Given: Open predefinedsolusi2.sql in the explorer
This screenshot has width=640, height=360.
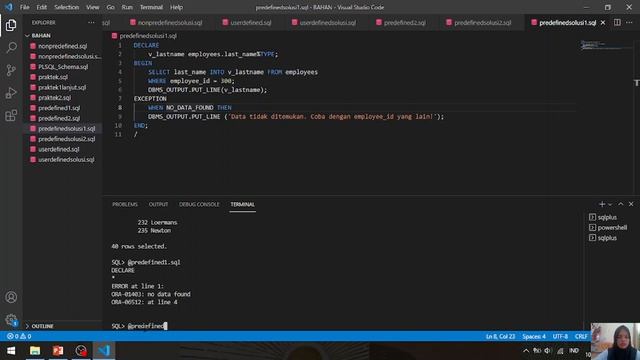Looking at the screenshot, I should [x=67, y=139].
